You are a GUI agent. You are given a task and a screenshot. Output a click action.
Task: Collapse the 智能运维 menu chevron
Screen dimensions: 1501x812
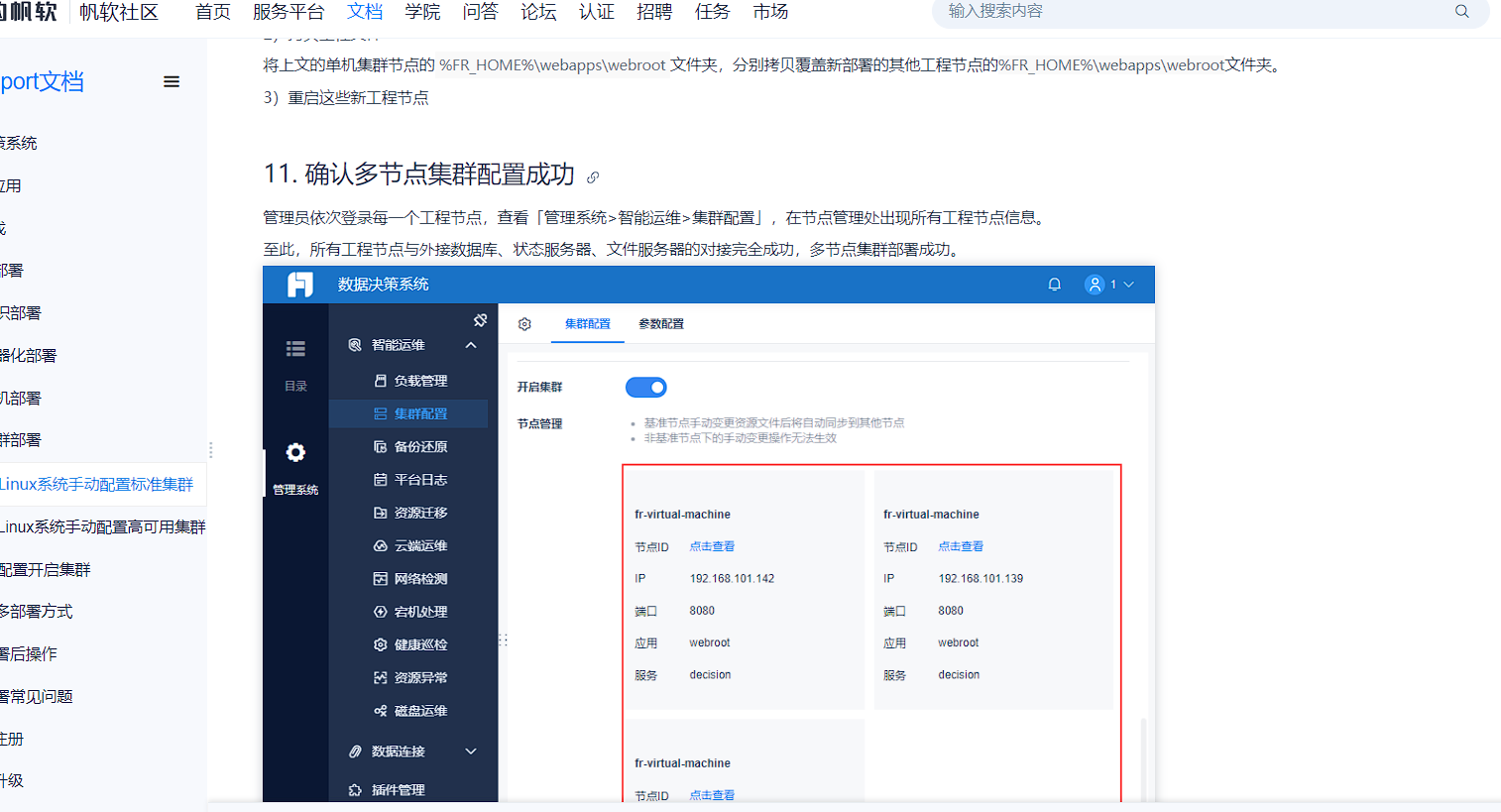[471, 345]
